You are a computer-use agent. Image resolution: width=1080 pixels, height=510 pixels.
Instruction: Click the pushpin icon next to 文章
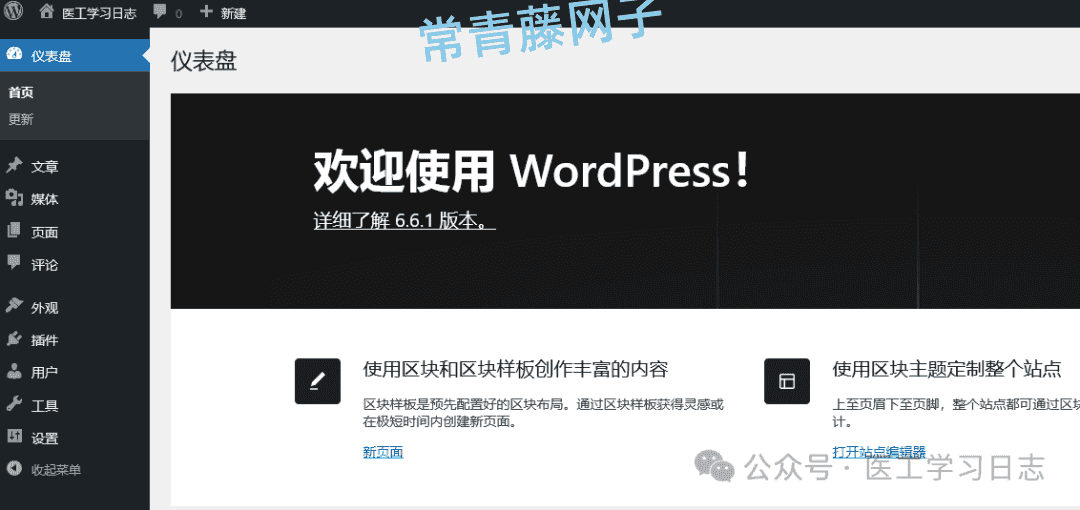(14, 166)
